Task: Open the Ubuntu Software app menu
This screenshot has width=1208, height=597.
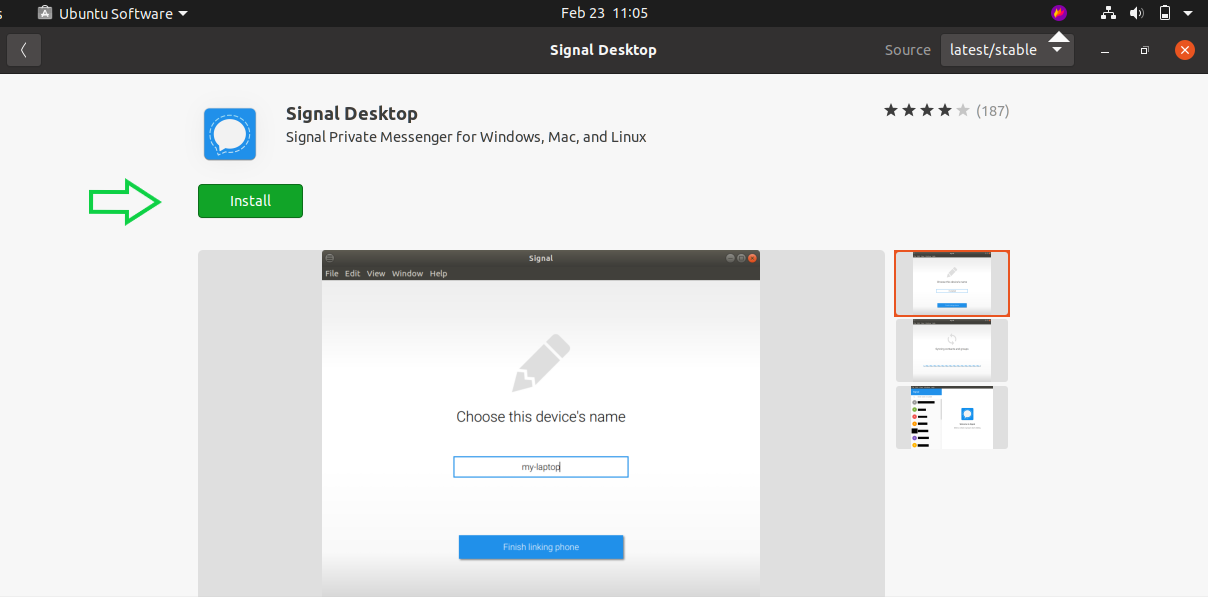Action: coord(113,13)
